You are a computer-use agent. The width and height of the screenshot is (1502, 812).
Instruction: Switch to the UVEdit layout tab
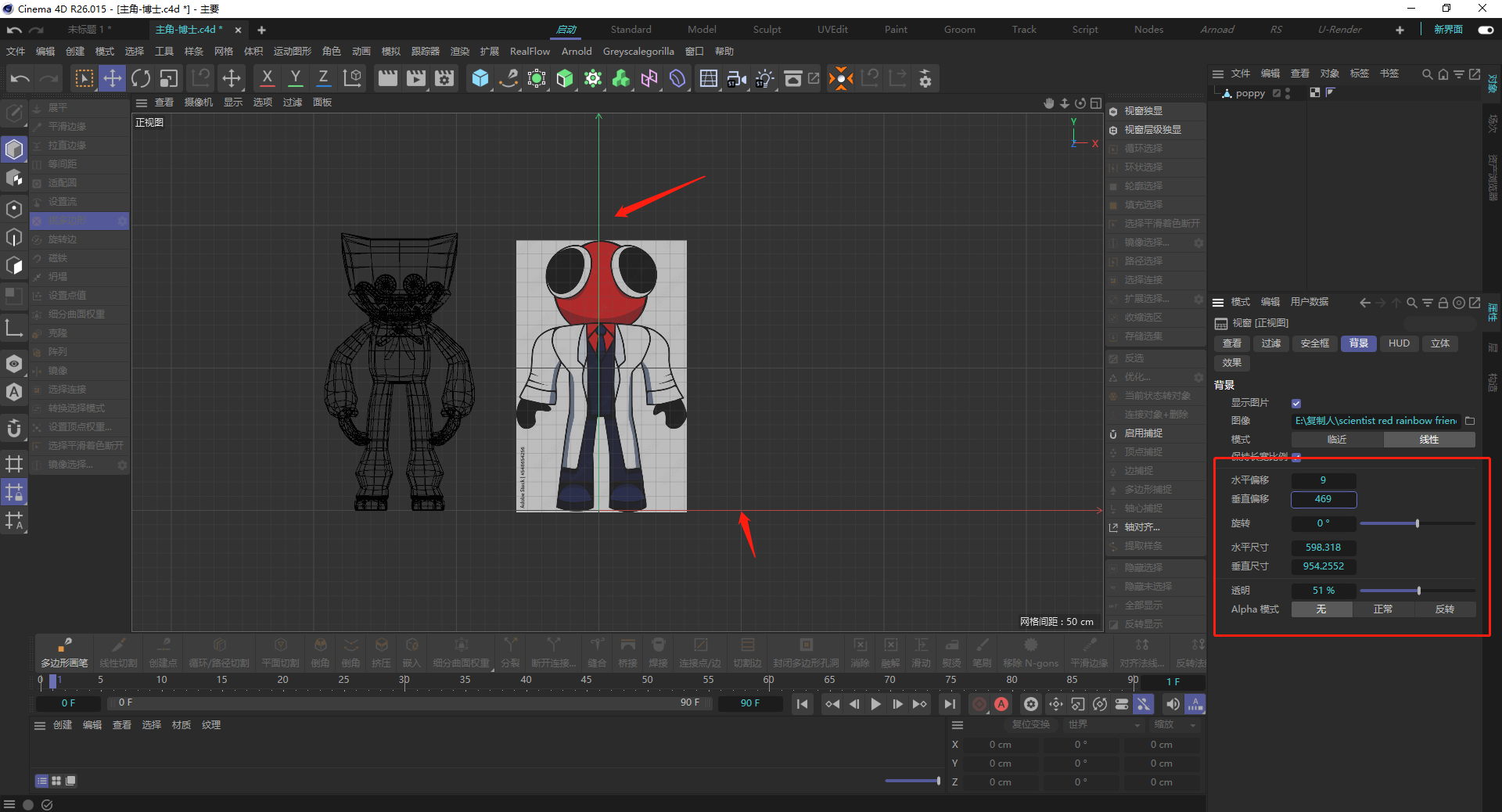(832, 30)
